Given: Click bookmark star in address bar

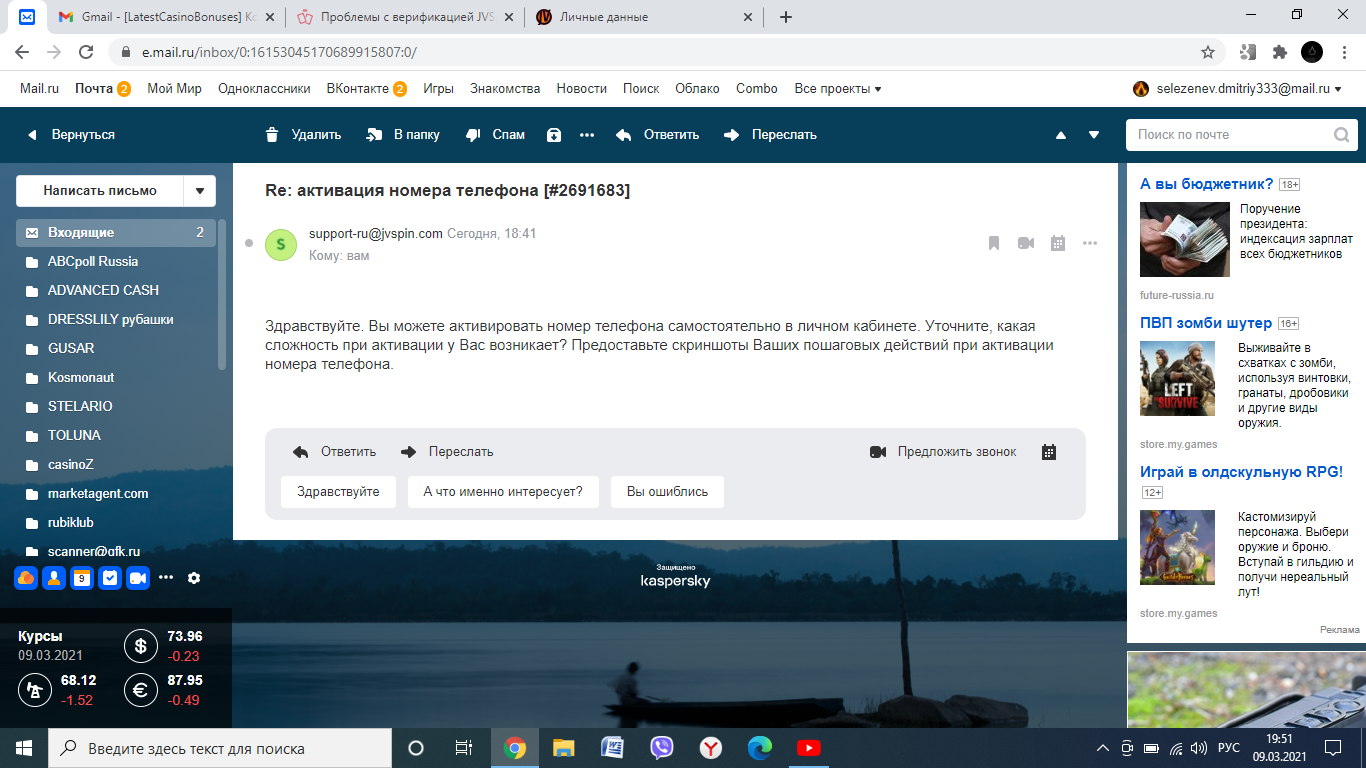Looking at the screenshot, I should 1208,52.
